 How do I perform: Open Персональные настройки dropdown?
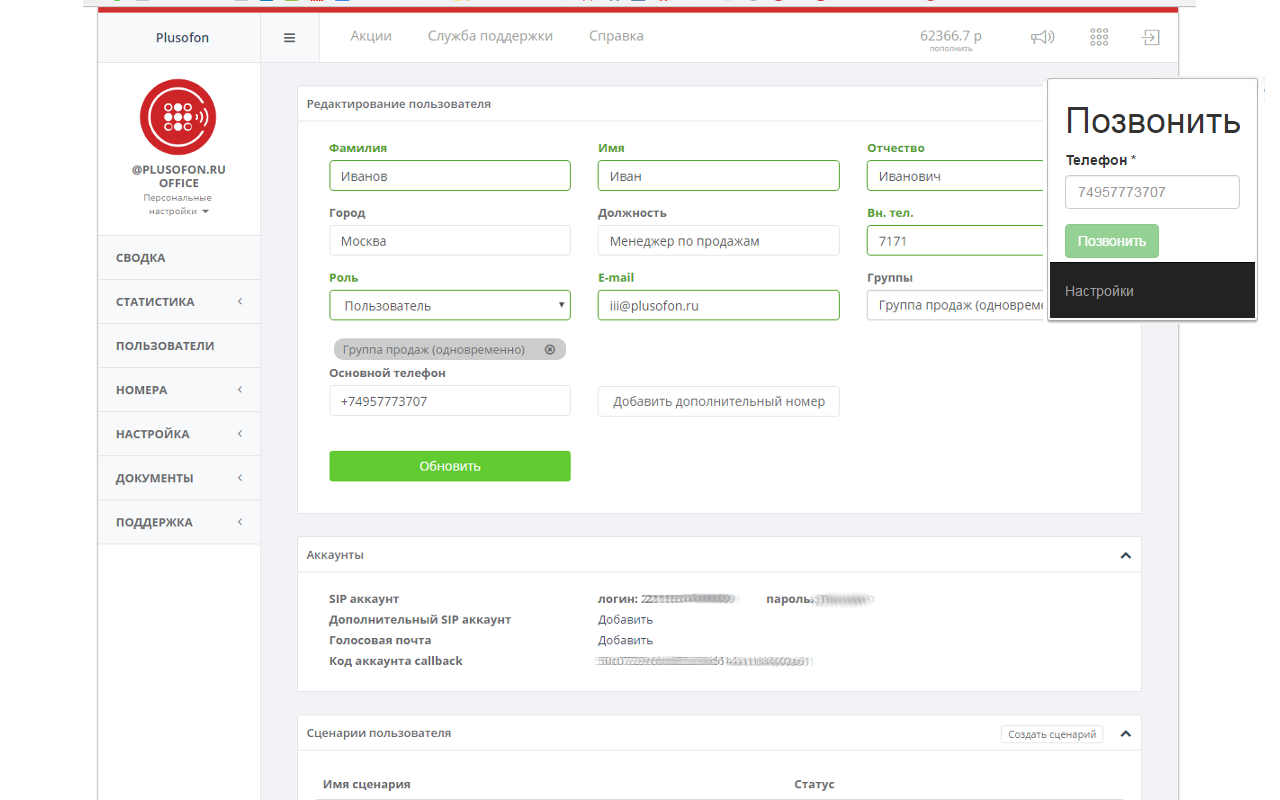point(178,204)
